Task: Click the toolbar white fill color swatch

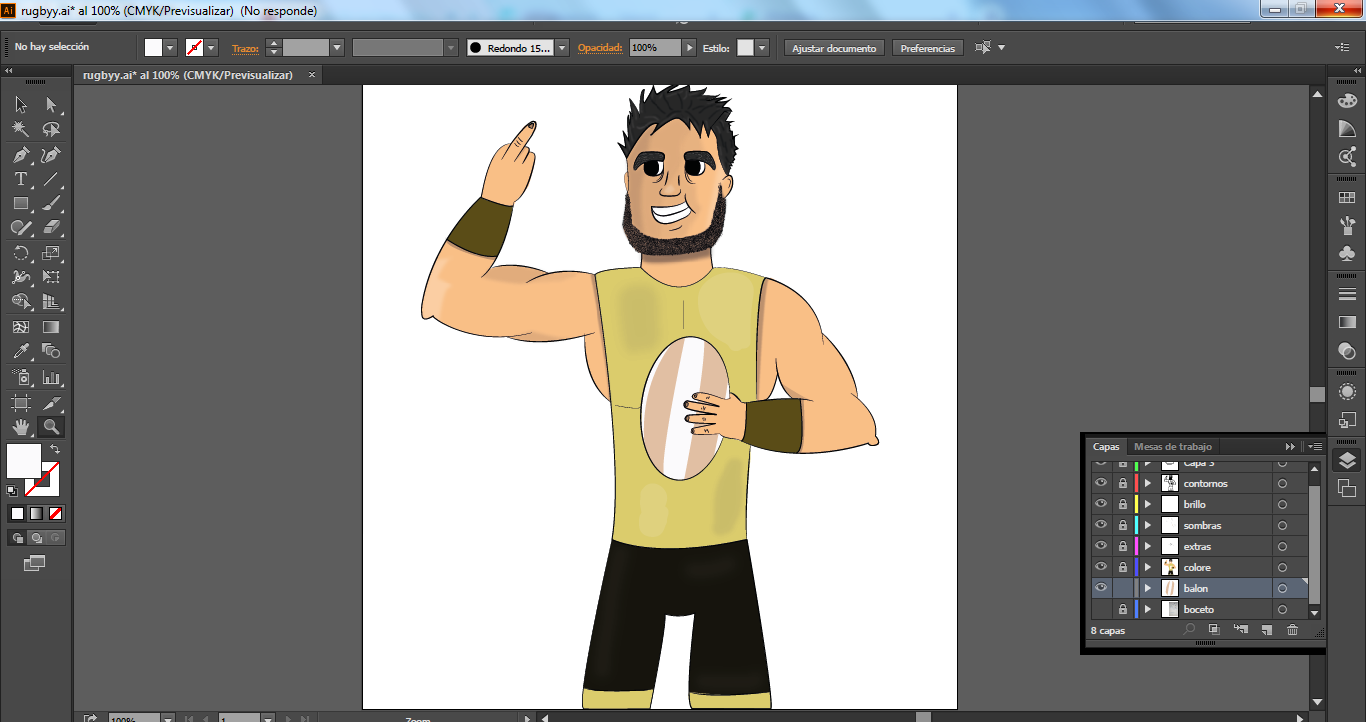Action: pos(24,461)
